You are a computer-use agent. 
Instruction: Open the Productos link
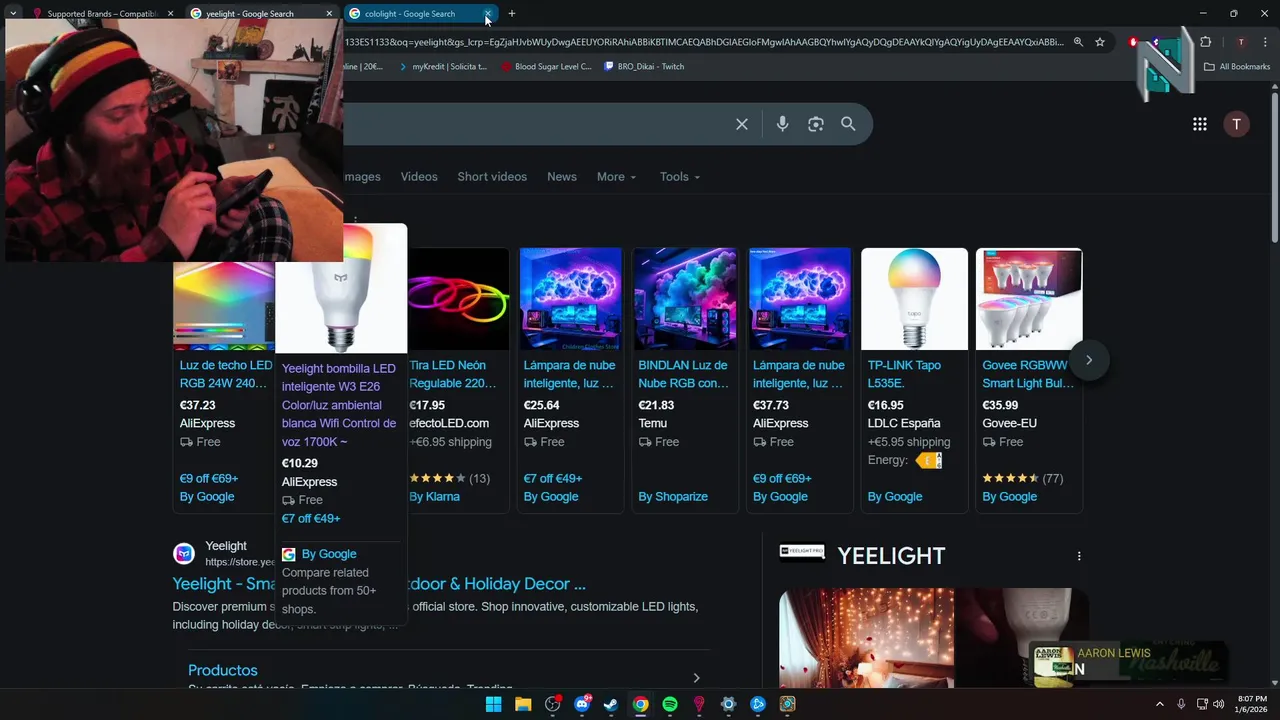(223, 670)
